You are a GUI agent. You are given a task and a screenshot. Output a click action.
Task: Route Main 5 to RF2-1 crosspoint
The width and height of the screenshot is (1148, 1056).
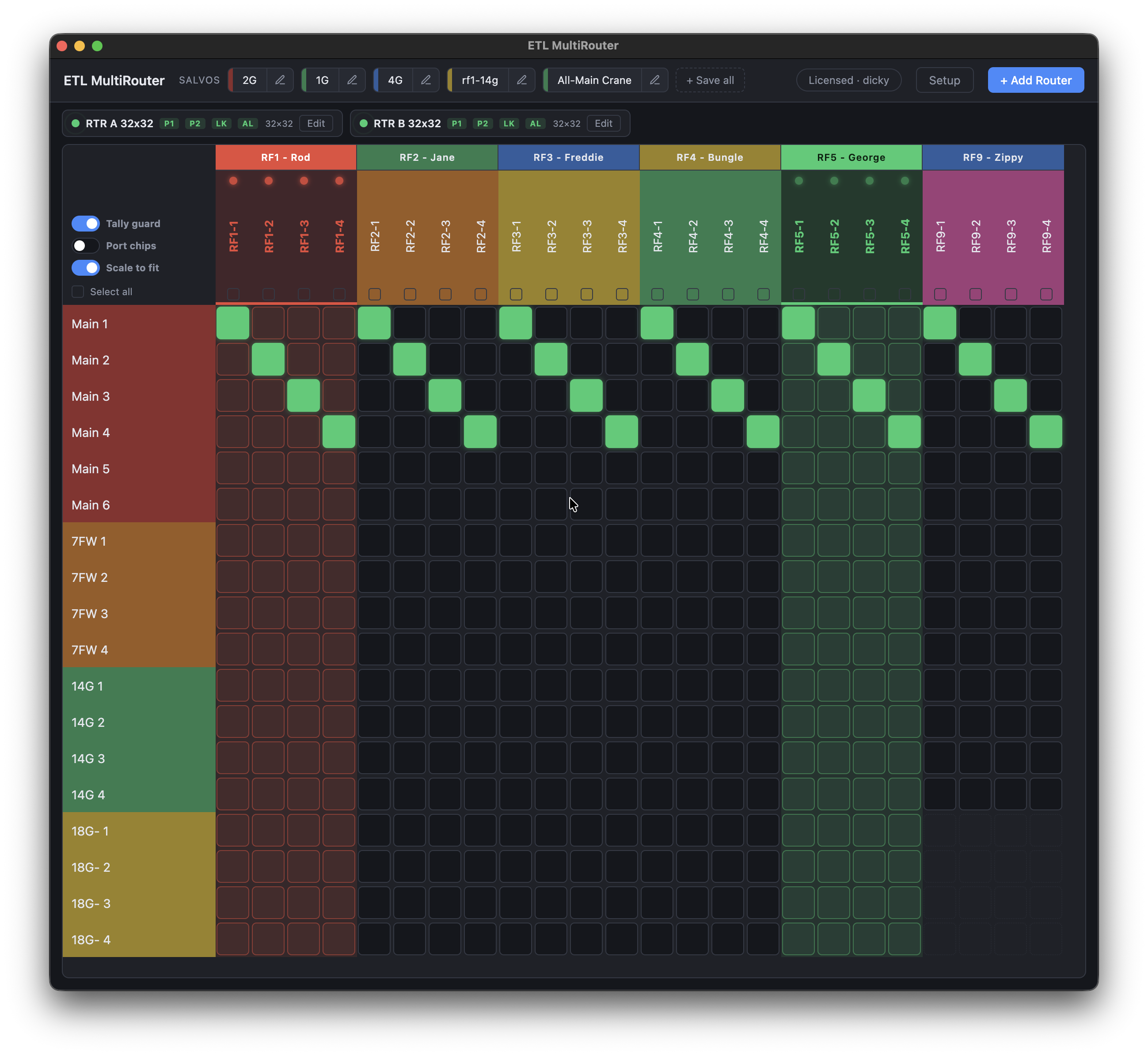pos(375,468)
